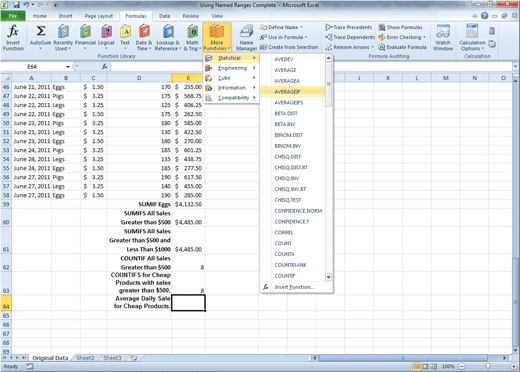The image size is (520, 372).
Task: Open the Cube functions submenu
Action: [231, 78]
